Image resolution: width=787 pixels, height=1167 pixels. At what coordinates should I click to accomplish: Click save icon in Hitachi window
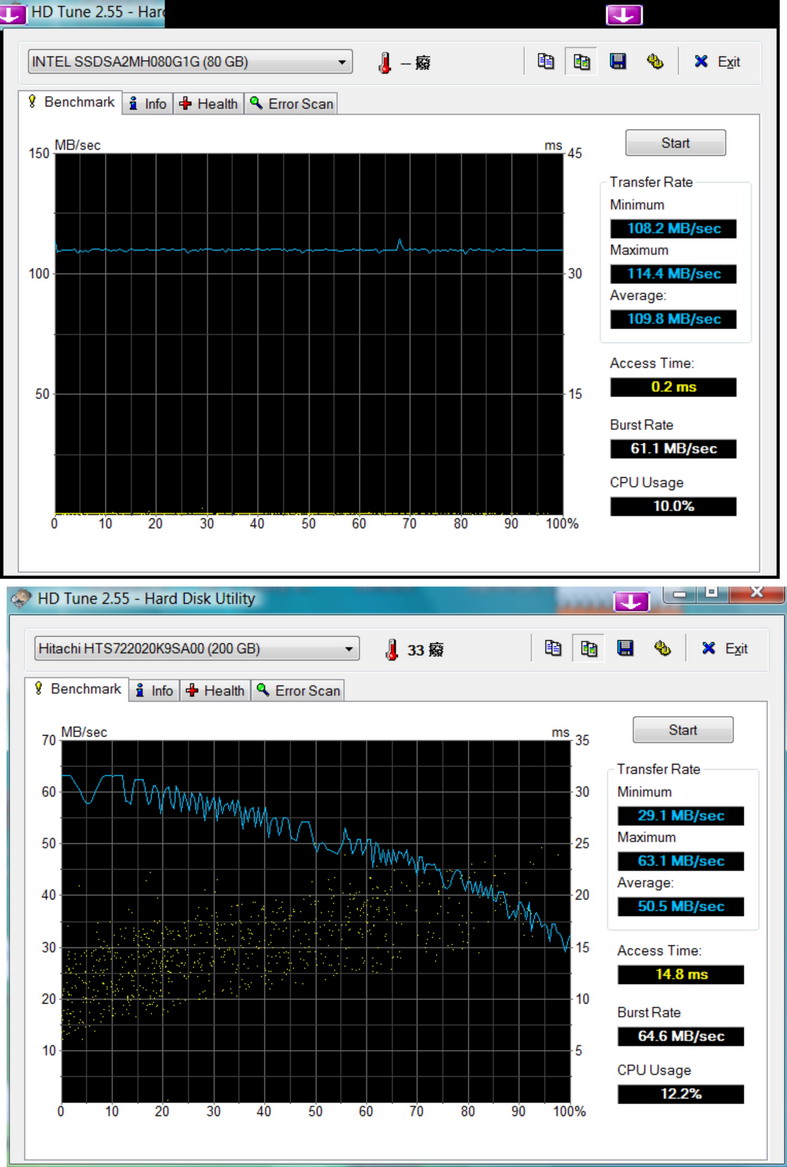pos(625,649)
